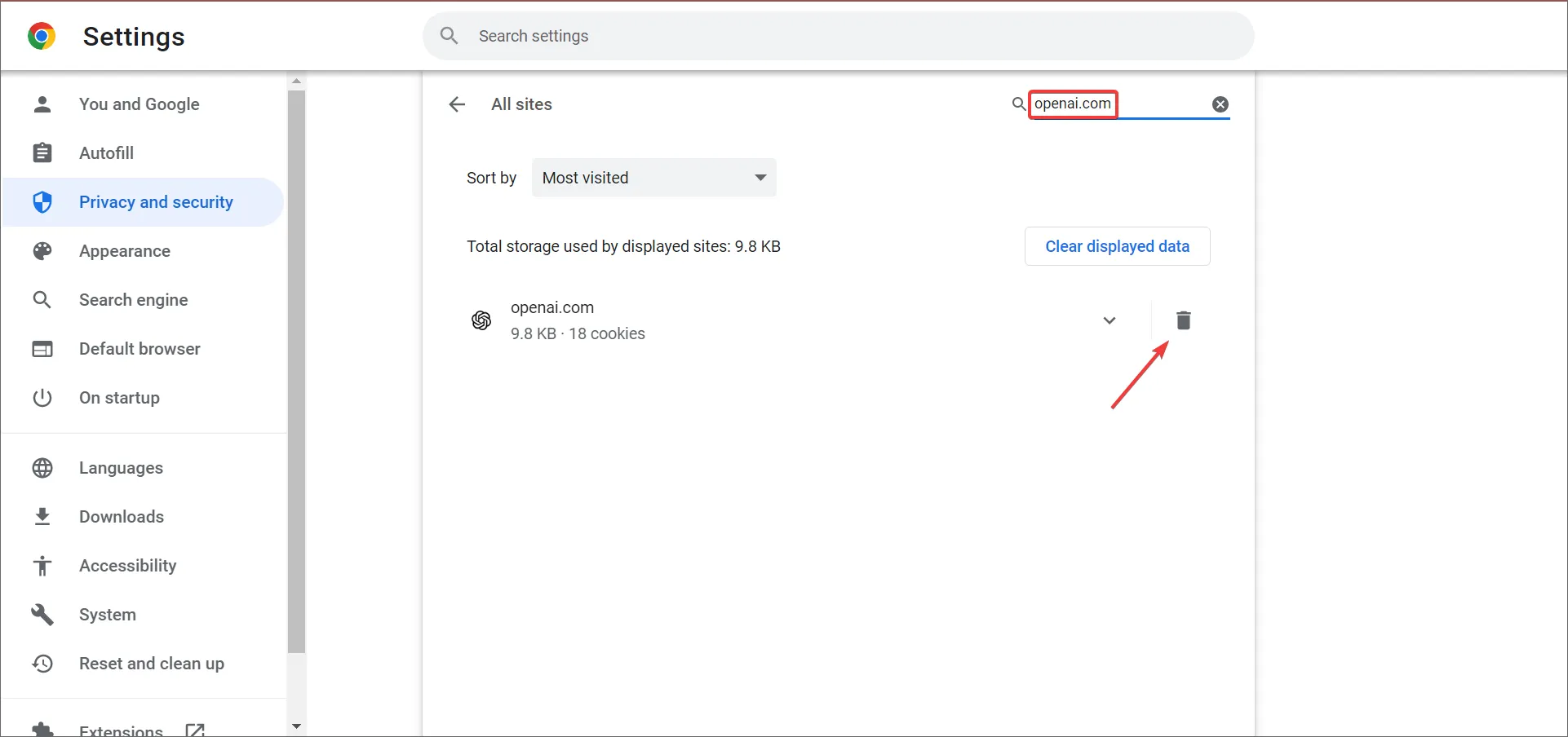Click the magnifier icon beside site search
This screenshot has width=1568, height=737.
[1018, 104]
